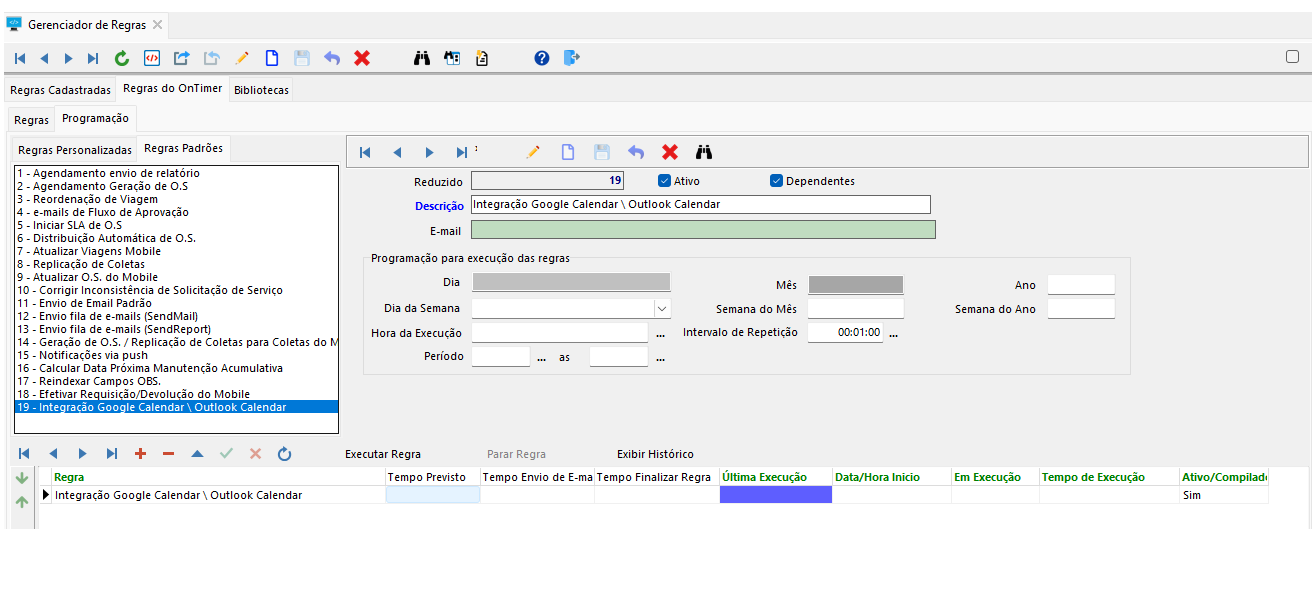Expand the Dia da Semana dropdown

(x=661, y=309)
